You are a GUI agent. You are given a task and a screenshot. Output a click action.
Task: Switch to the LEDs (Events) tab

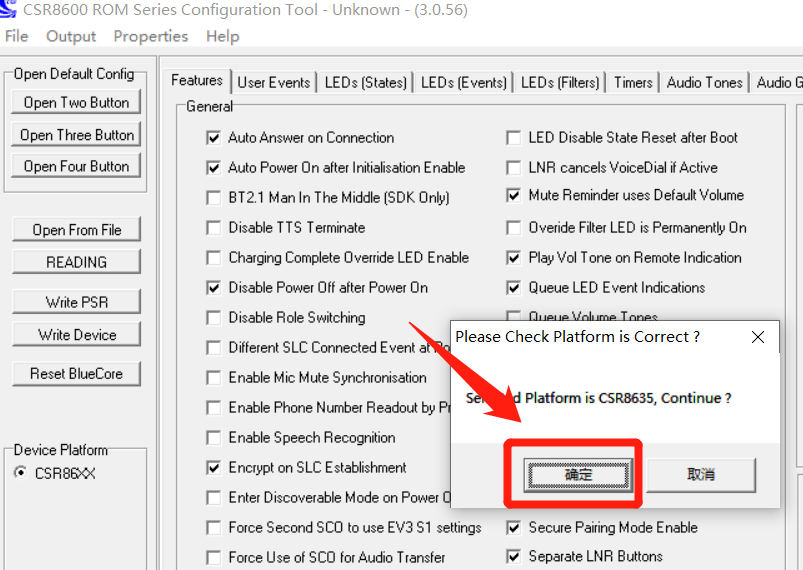click(x=463, y=82)
